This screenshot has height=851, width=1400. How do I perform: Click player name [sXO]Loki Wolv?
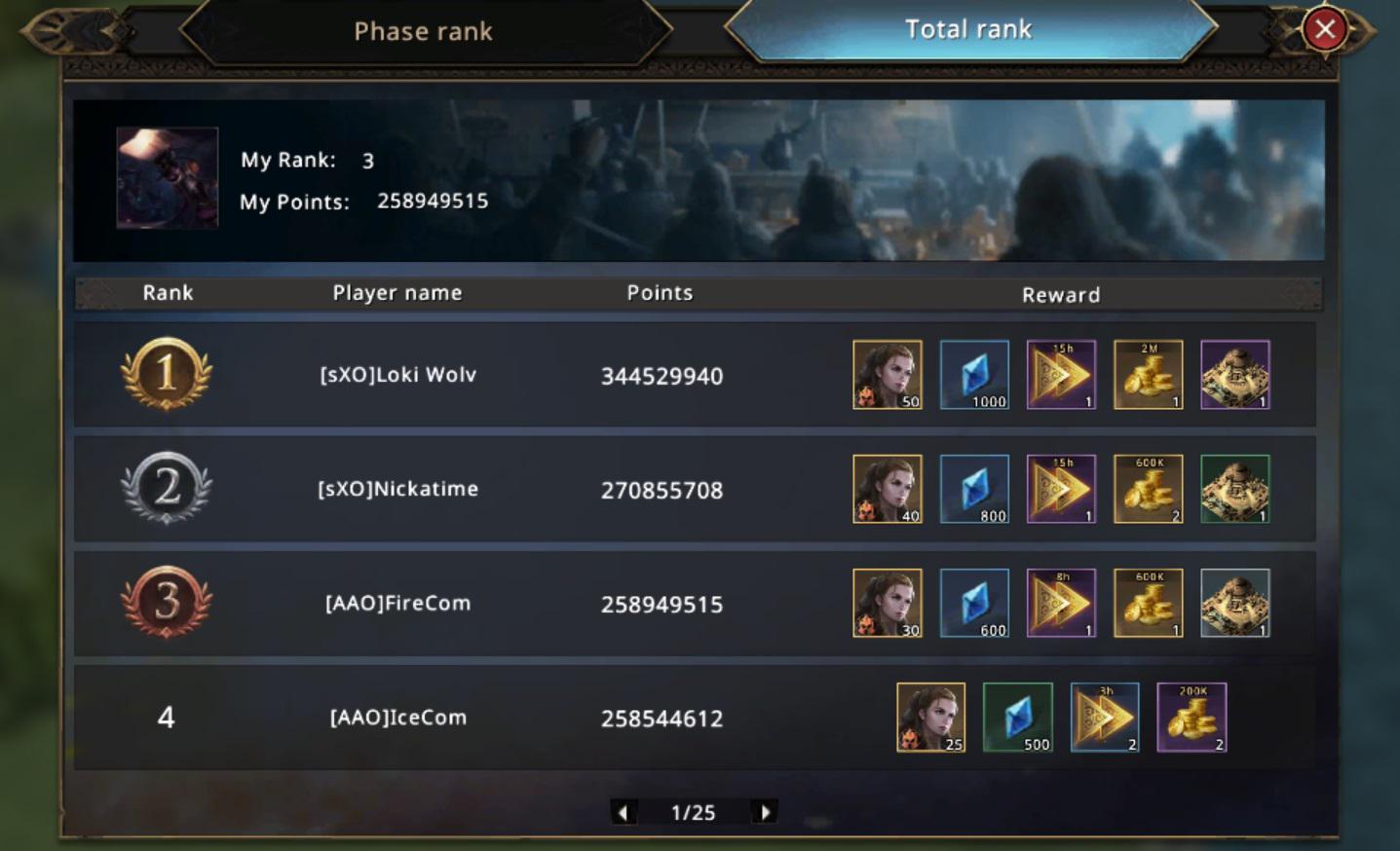pos(398,375)
